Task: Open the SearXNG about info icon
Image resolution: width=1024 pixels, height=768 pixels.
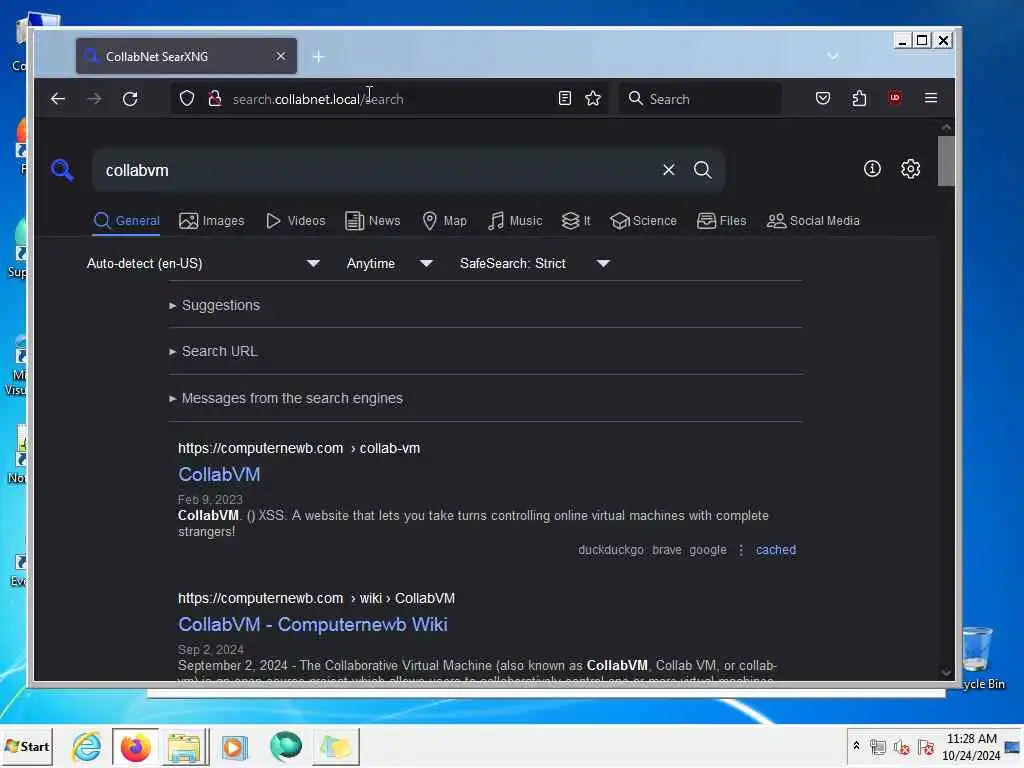Action: (x=872, y=169)
